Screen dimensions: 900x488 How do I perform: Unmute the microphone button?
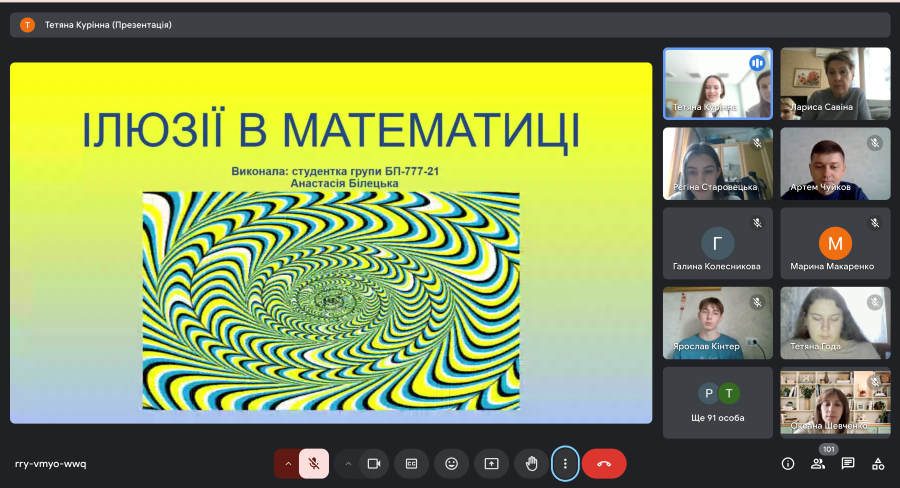(x=314, y=463)
